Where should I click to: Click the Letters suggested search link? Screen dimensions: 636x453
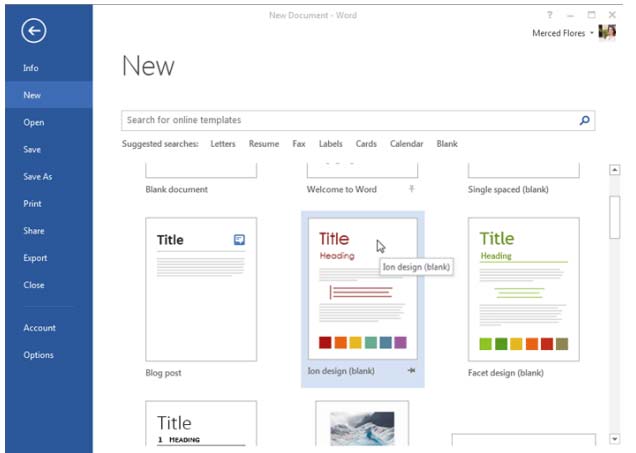tap(224, 144)
